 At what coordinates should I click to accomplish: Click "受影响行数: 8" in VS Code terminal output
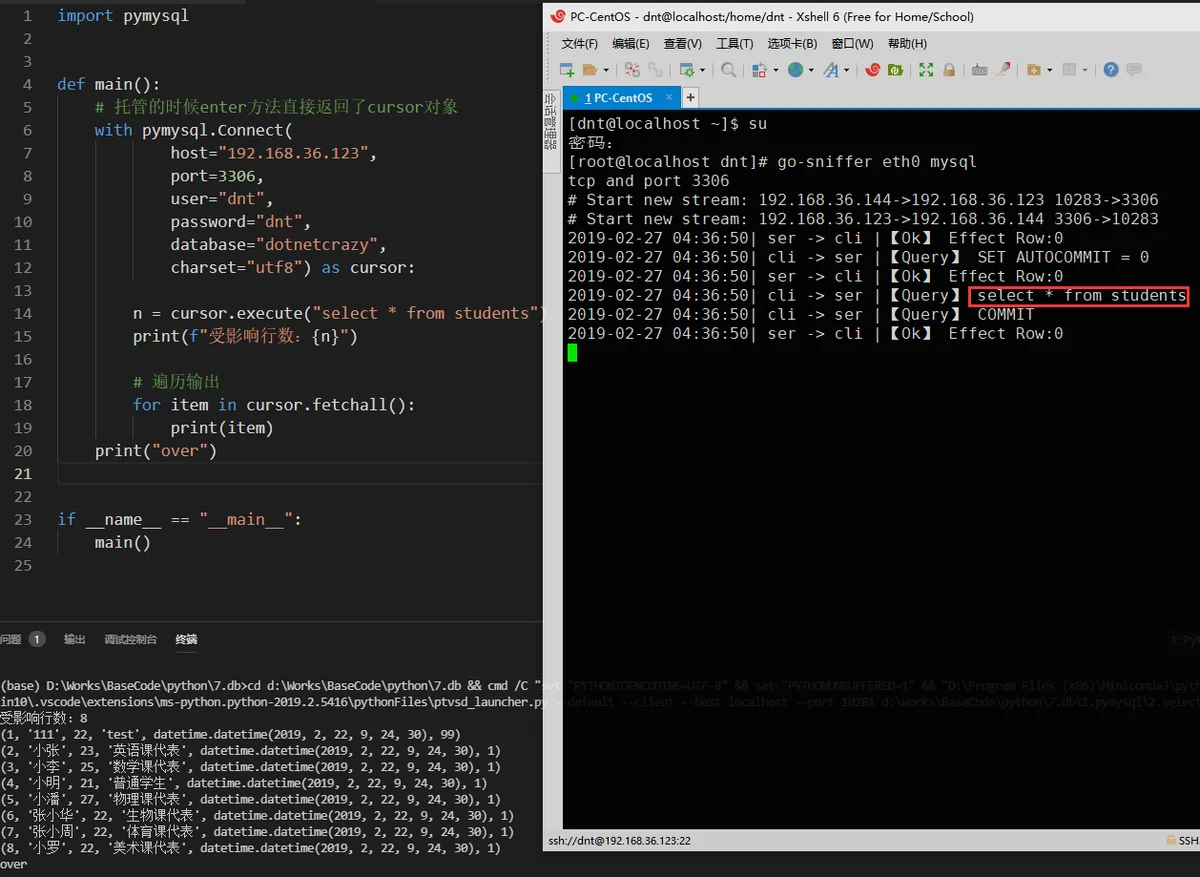[x=44, y=718]
